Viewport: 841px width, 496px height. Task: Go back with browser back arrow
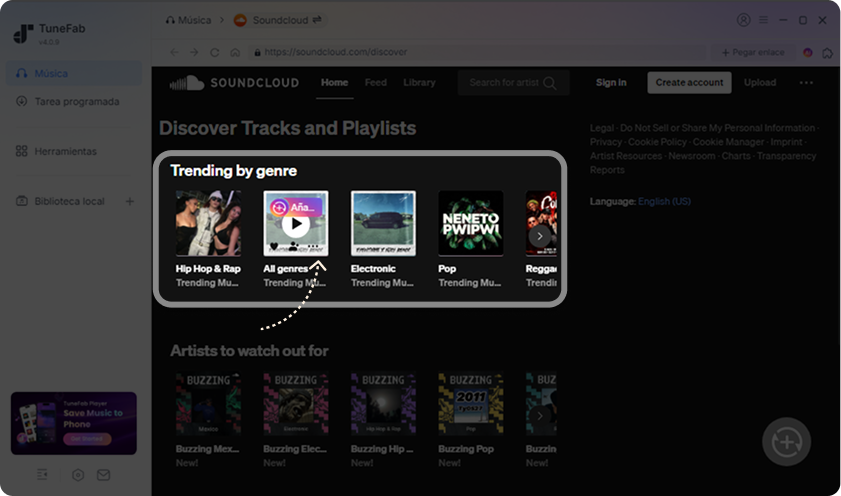coord(174,52)
